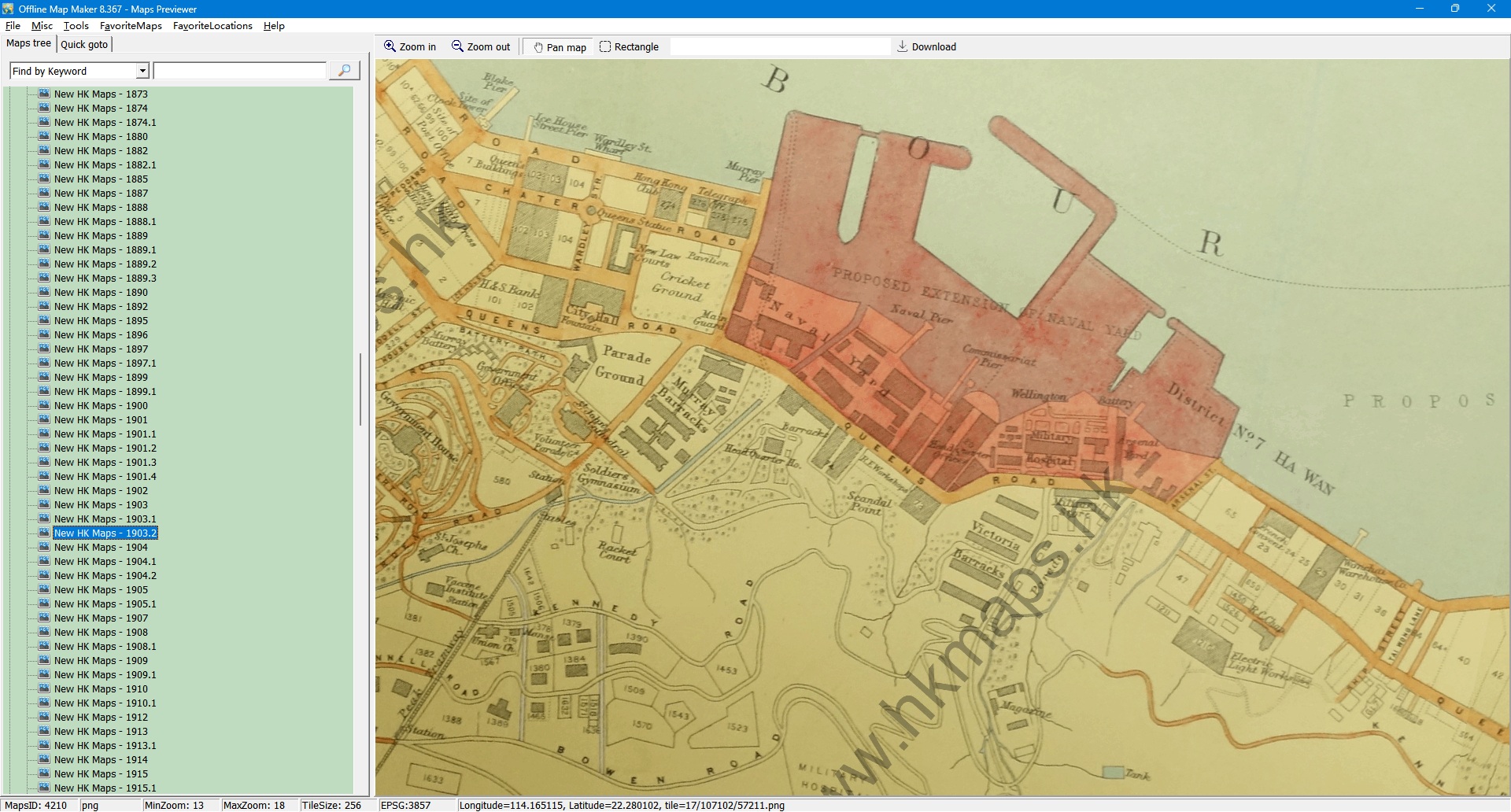Click the Zoom out magnifier tool
1511x812 pixels.
(x=480, y=47)
